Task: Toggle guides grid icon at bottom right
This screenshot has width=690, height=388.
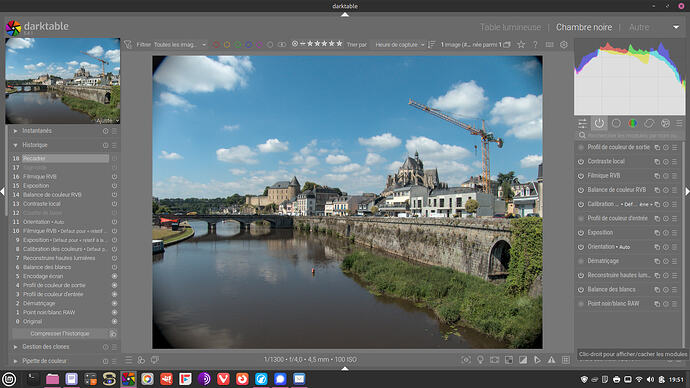Action: click(x=566, y=360)
